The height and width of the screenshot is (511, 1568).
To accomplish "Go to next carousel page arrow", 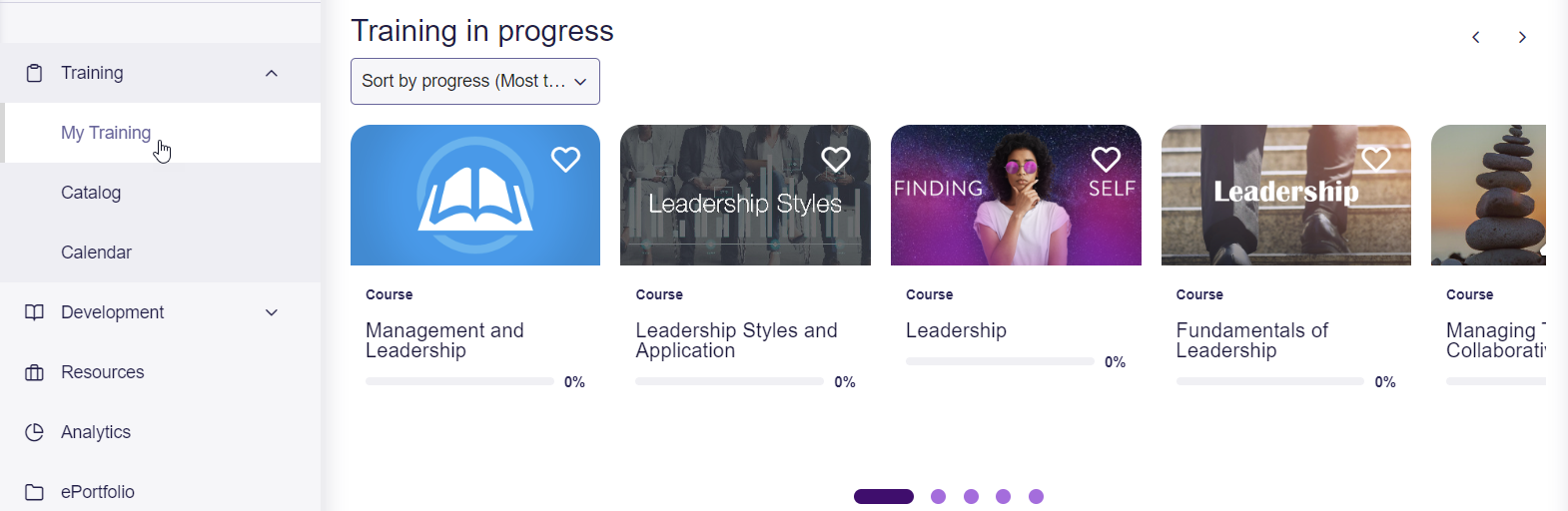I will (x=1522, y=37).
